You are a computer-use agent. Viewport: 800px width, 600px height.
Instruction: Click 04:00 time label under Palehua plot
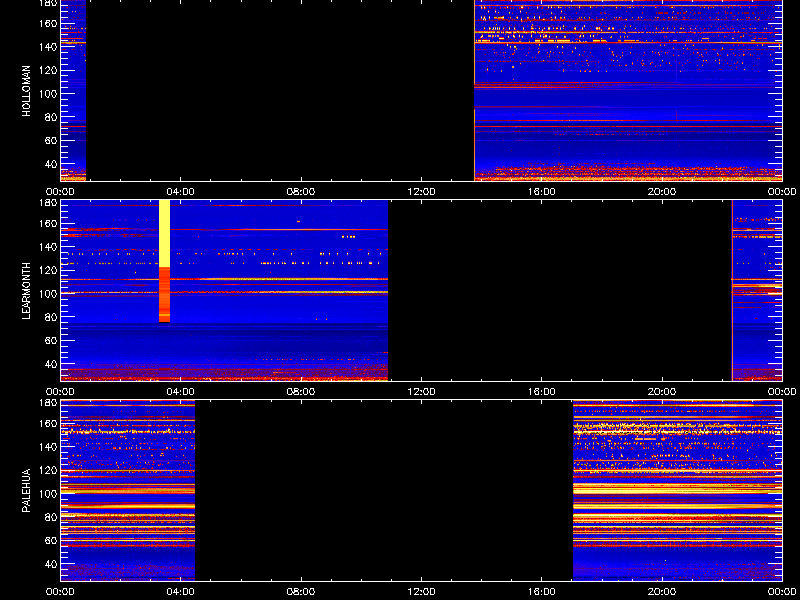(x=181, y=592)
